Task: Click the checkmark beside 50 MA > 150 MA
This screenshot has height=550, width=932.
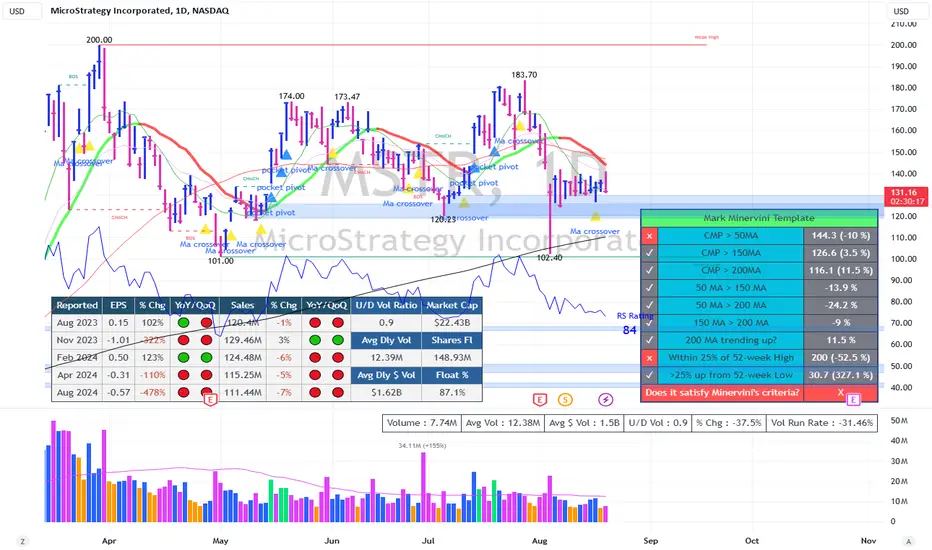Action: [x=649, y=288]
